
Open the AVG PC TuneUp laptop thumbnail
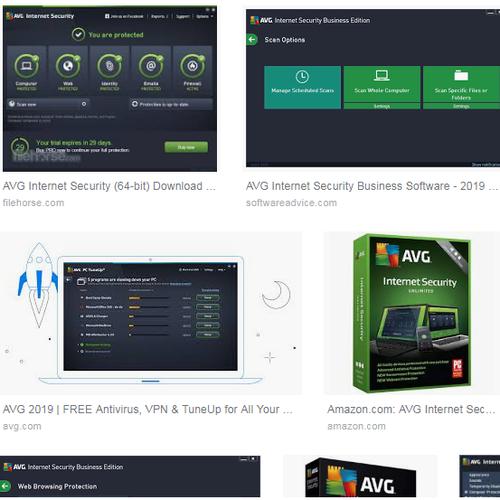tap(151, 313)
